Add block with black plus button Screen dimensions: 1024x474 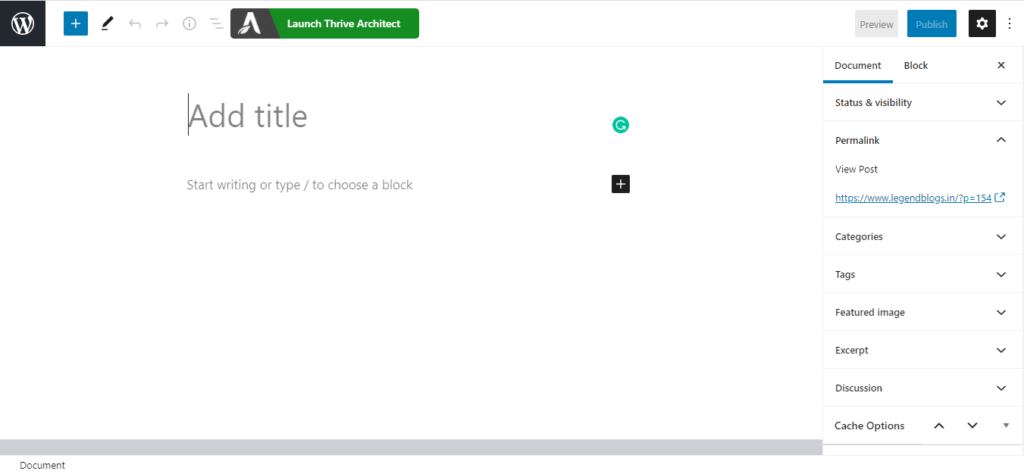click(x=620, y=184)
